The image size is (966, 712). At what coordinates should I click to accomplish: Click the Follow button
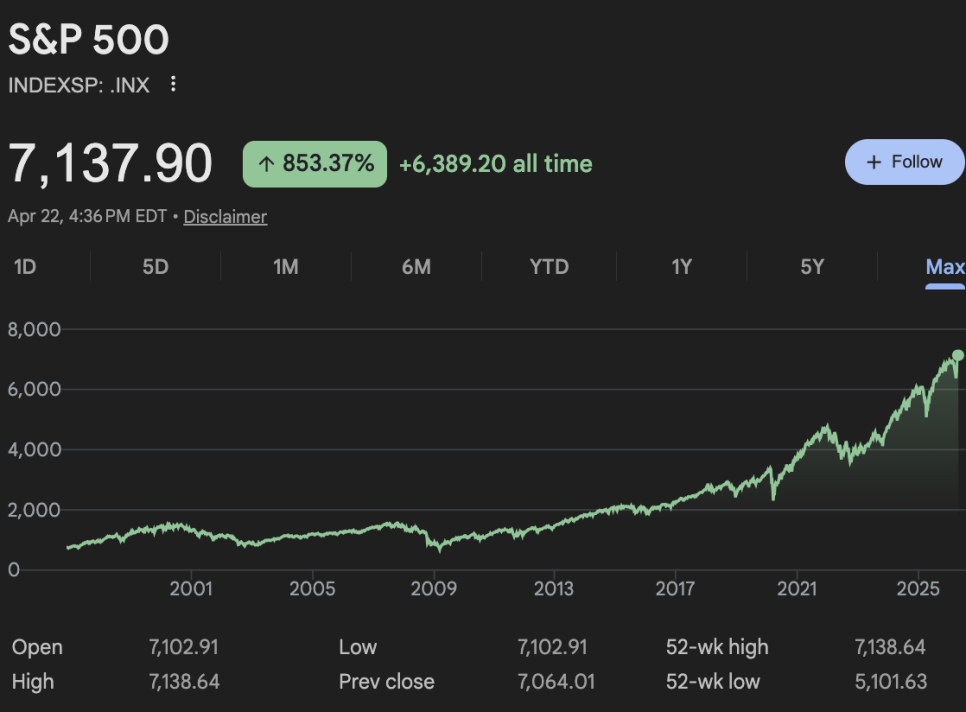coord(904,162)
